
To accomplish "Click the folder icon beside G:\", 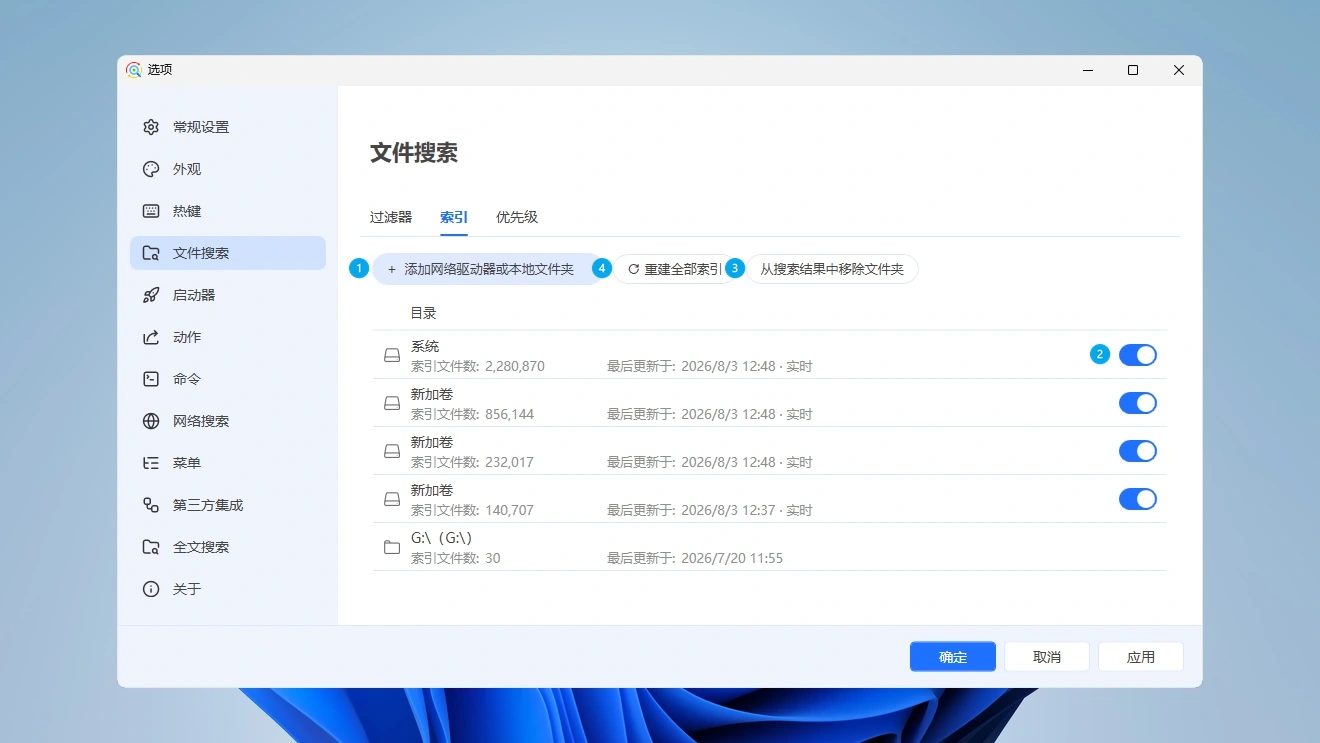I will click(x=392, y=547).
